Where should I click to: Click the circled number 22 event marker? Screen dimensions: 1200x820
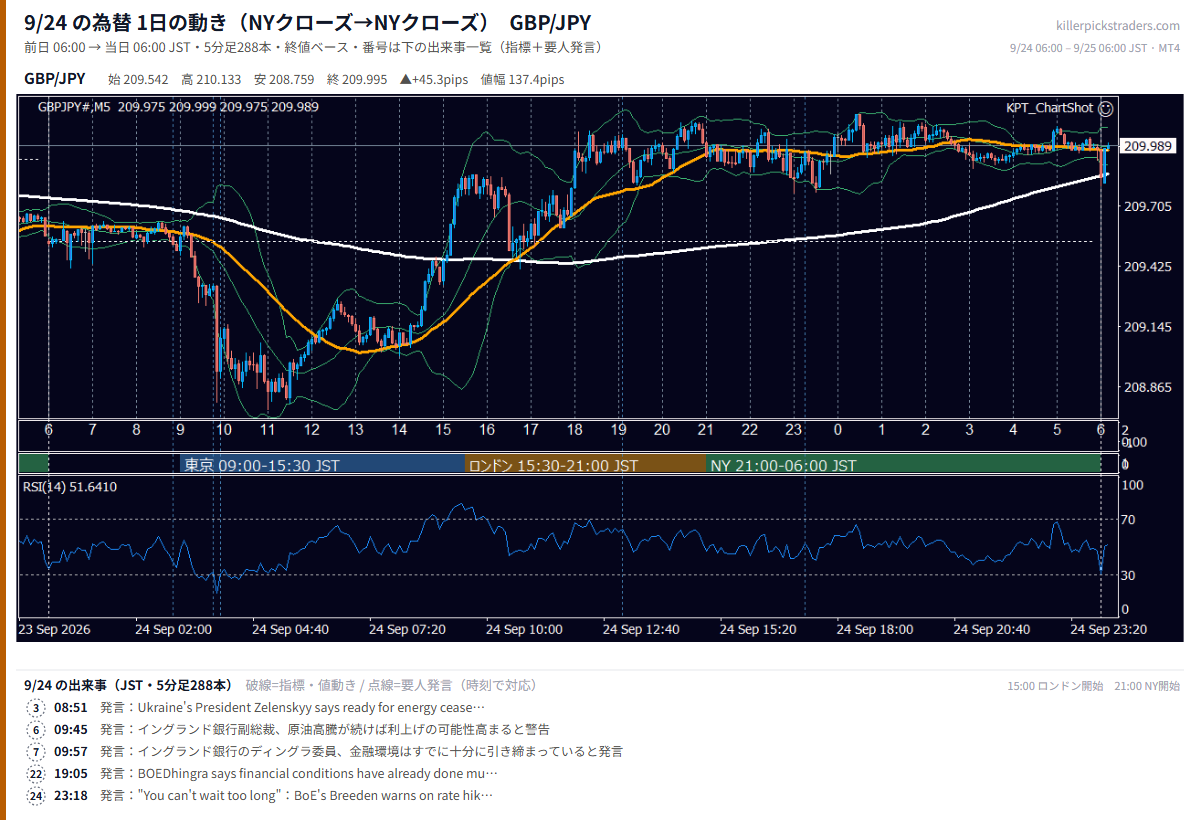37,774
